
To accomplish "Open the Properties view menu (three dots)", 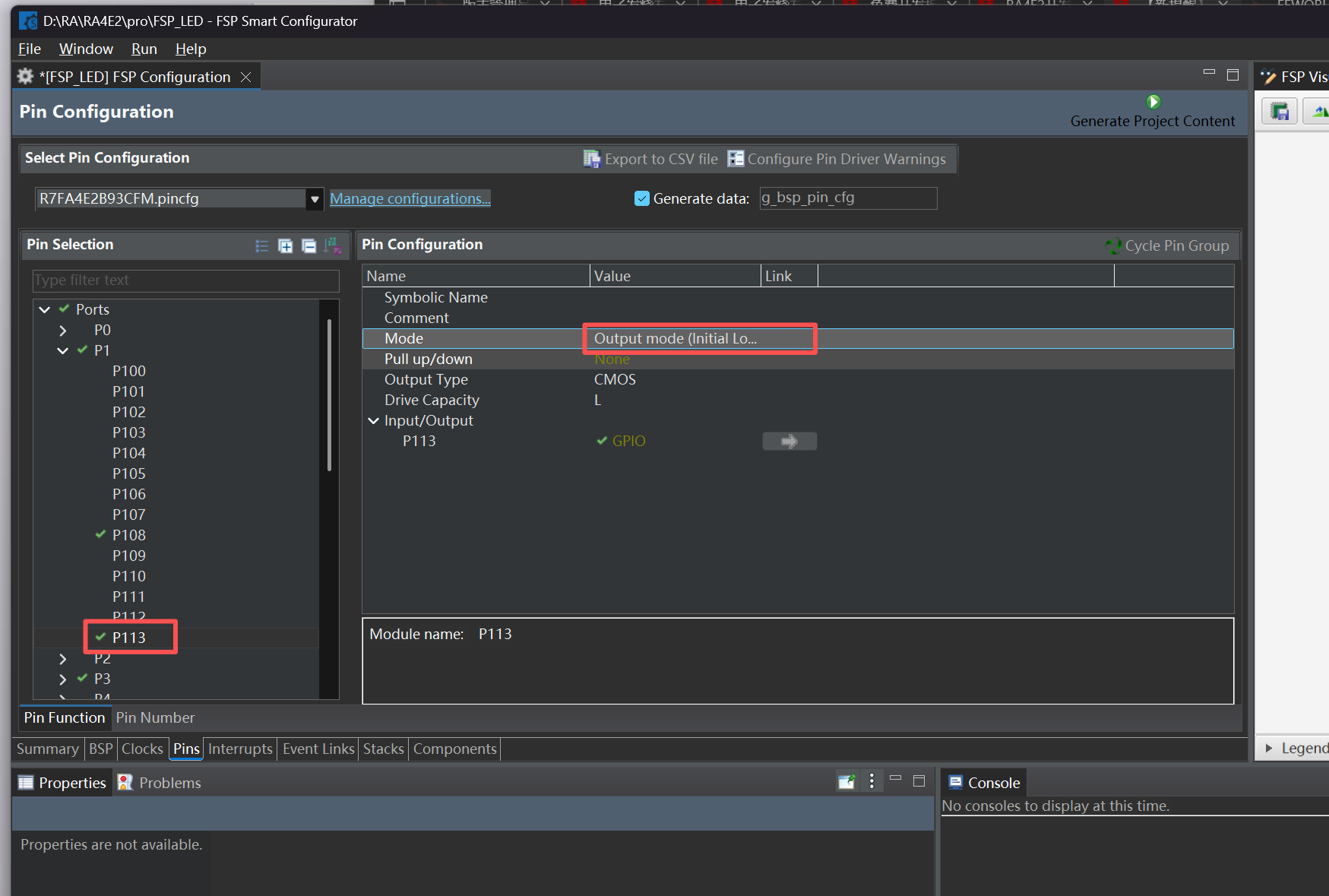I will 872,781.
